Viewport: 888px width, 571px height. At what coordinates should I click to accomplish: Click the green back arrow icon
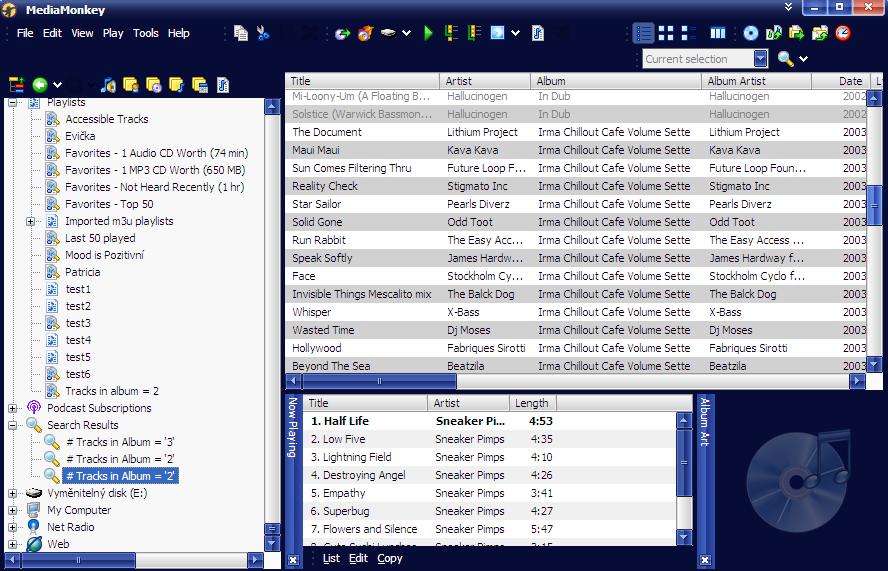(x=40, y=85)
